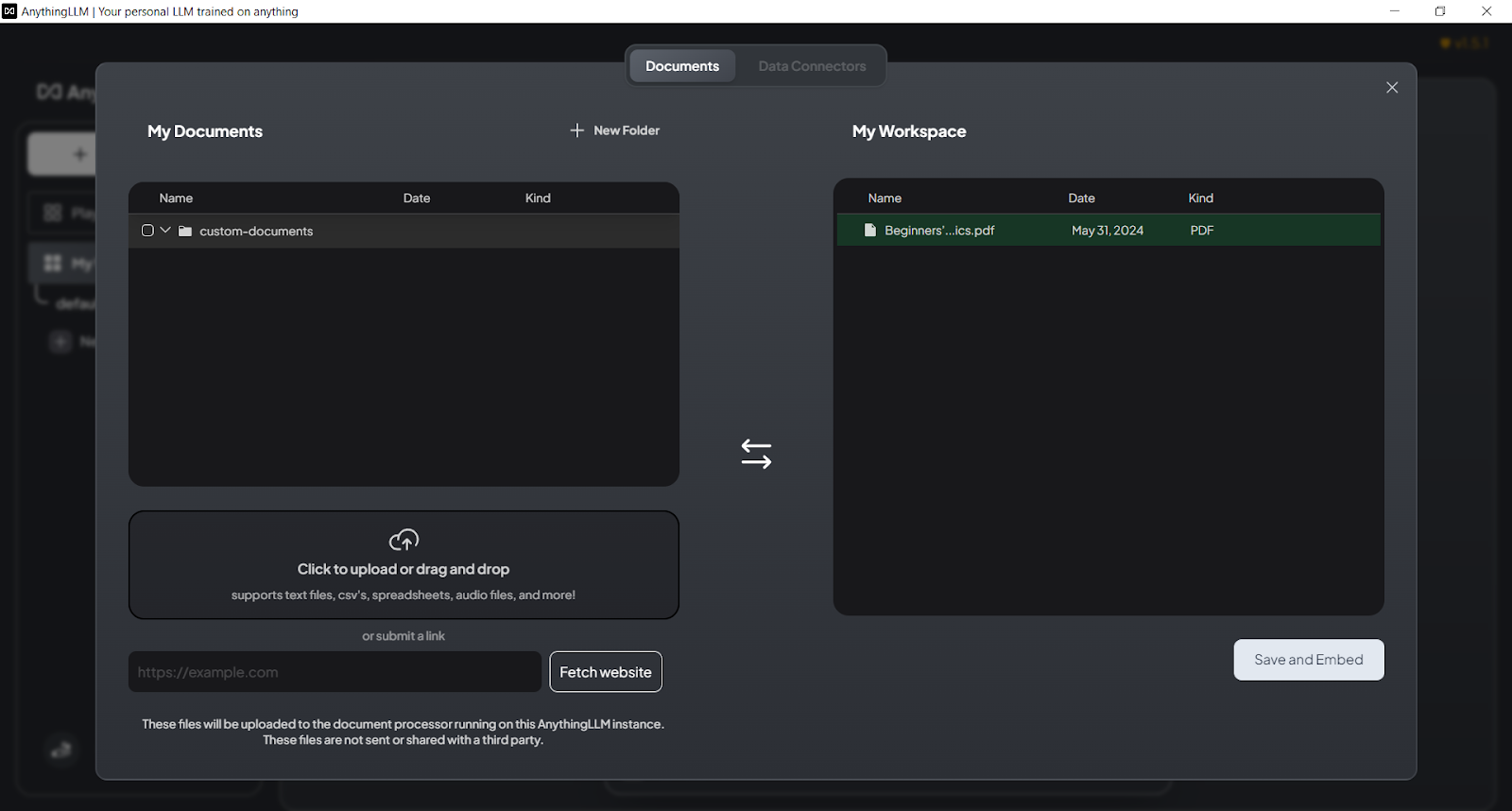
Task: Switch to the Documents tab
Action: 682,66
